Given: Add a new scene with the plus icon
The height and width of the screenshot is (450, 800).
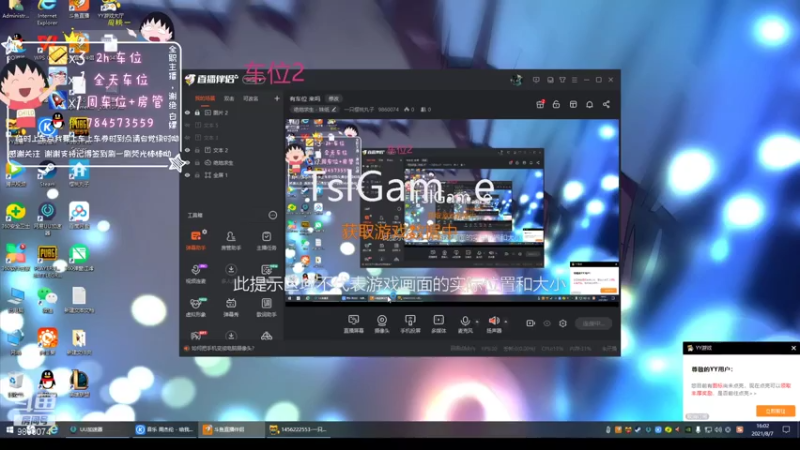Looking at the screenshot, I should 277,98.
